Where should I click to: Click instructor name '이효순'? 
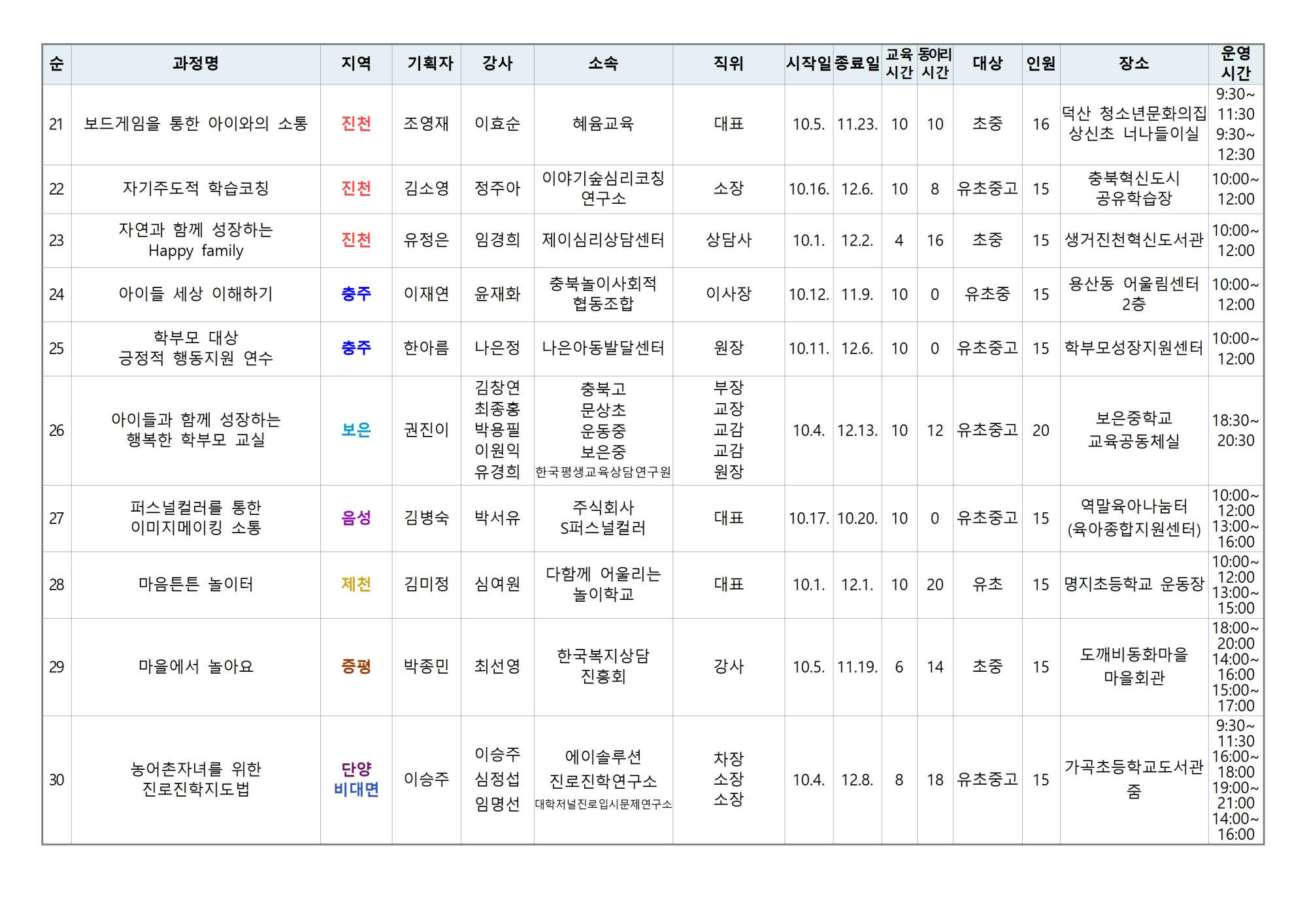497,124
